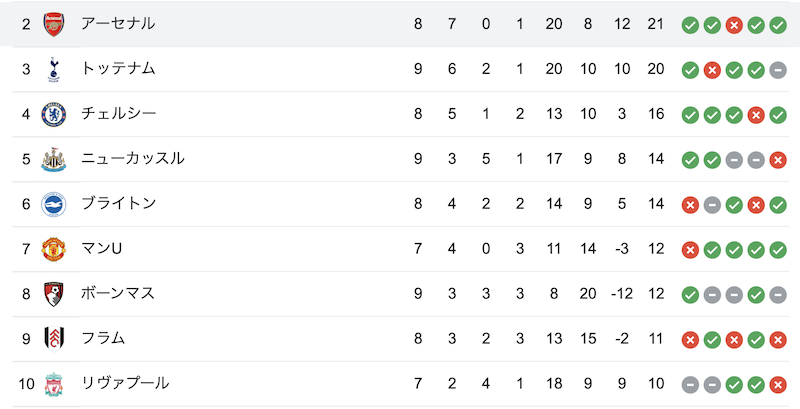Click the Arsenal club crest
Screen dimensions: 800x409
coord(54,24)
